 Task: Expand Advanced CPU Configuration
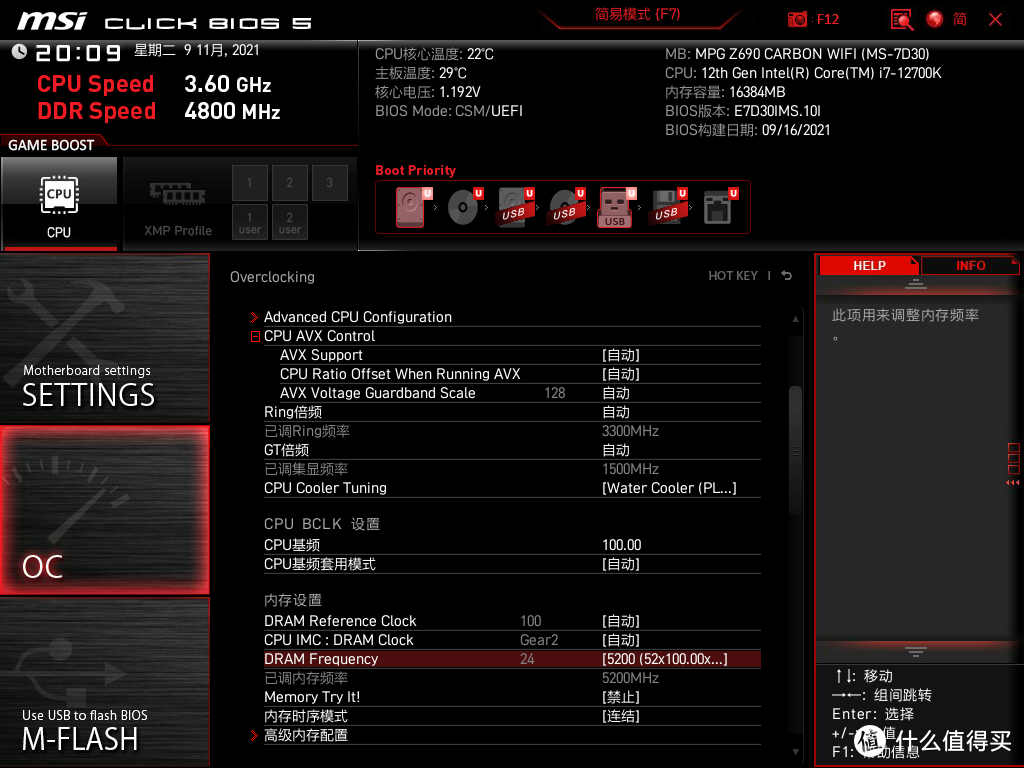pyautogui.click(x=357, y=317)
